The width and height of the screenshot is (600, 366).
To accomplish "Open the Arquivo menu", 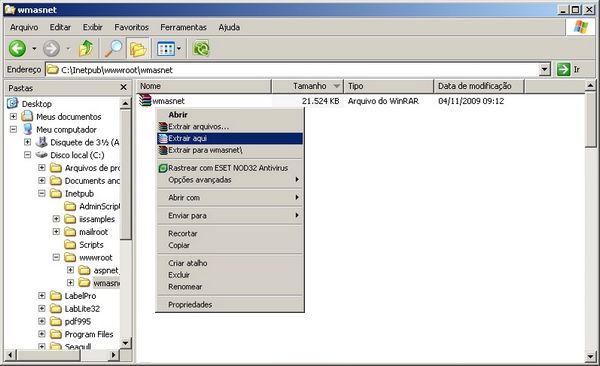I will coord(24,27).
